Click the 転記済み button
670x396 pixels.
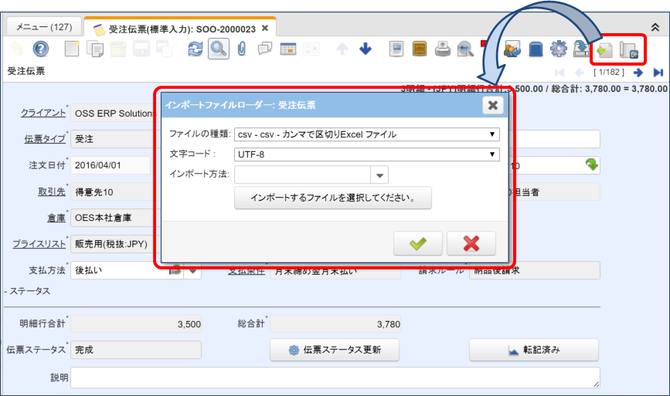(x=534, y=350)
